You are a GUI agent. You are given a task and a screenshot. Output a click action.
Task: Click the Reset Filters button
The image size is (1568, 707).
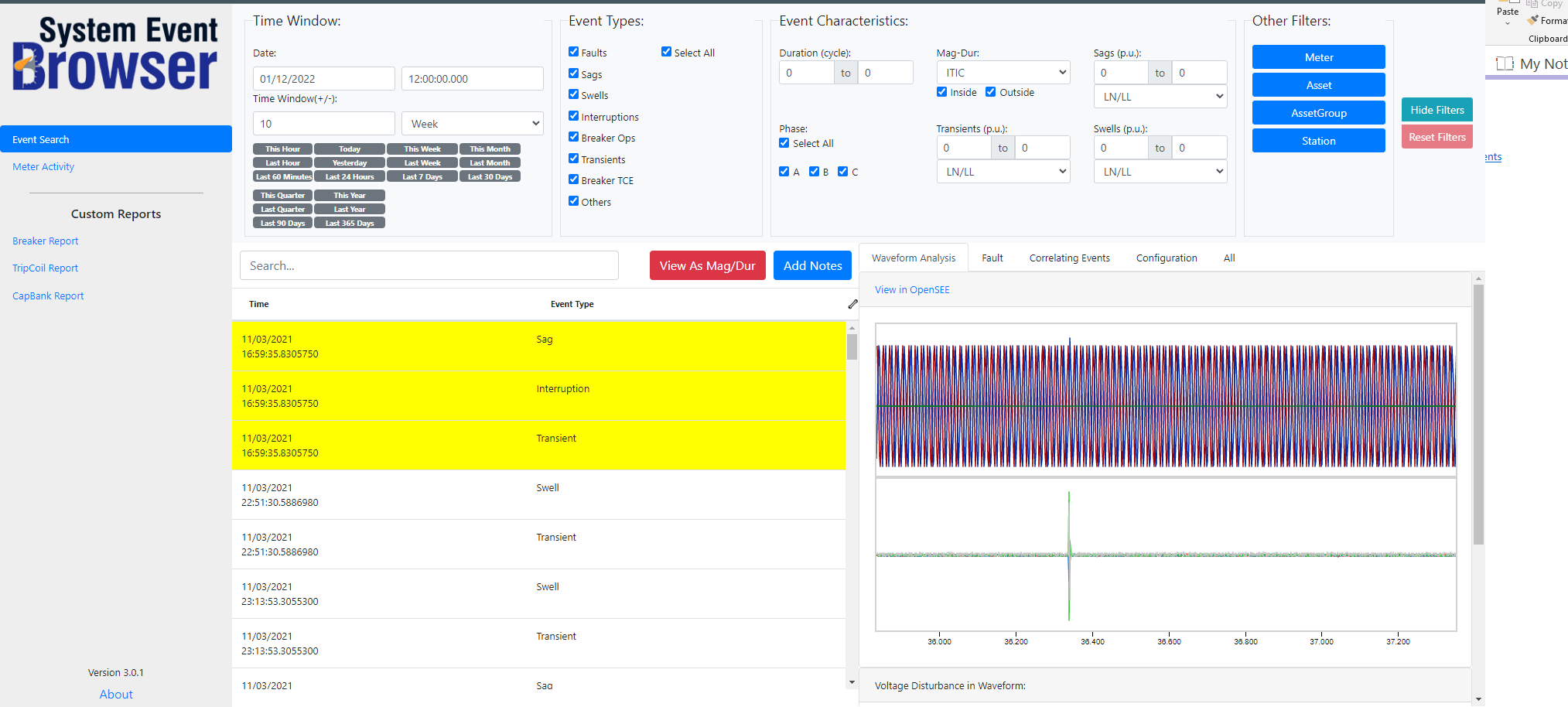point(1436,137)
